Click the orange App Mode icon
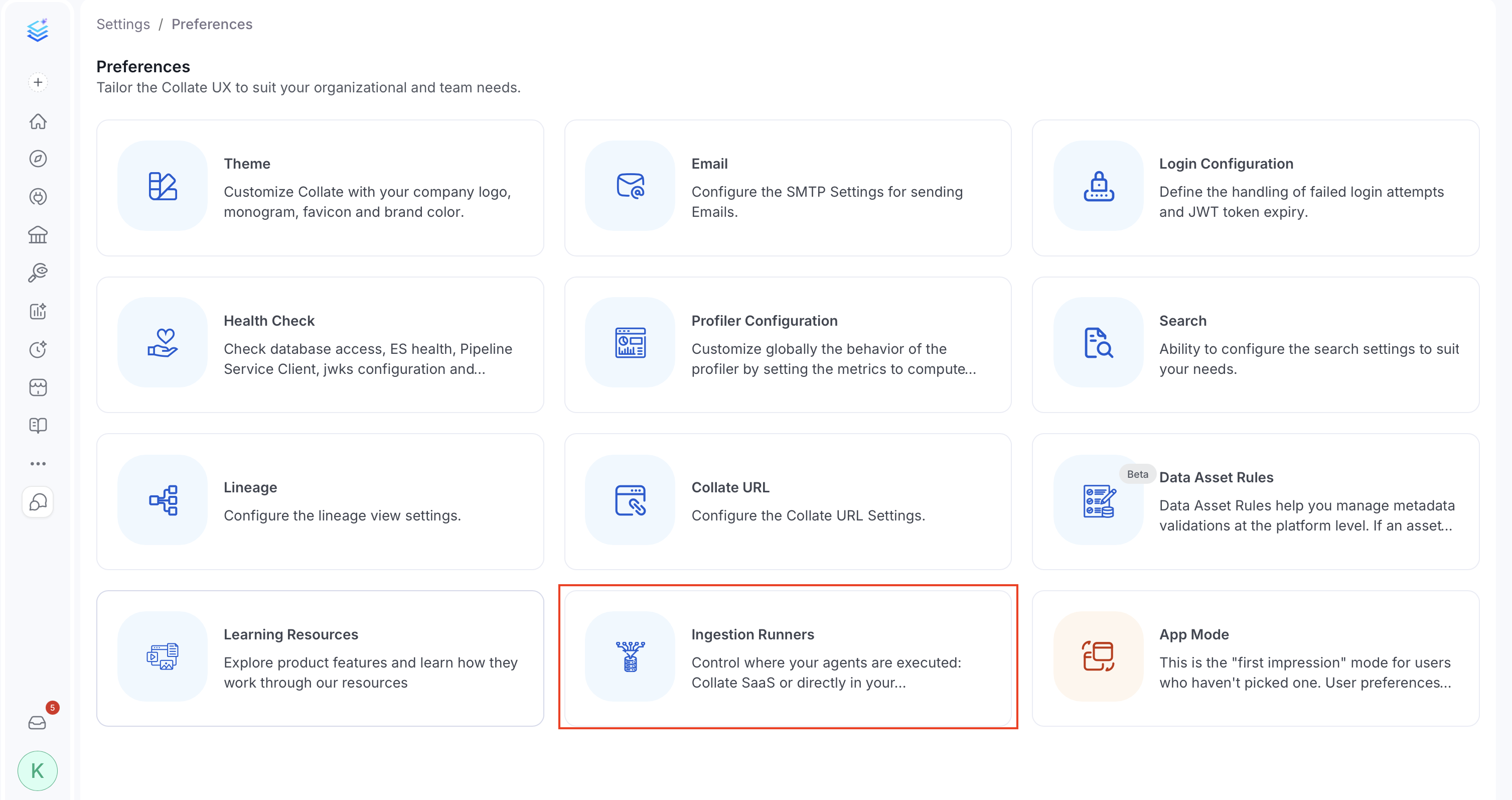The width and height of the screenshot is (1512, 800). tap(1098, 656)
